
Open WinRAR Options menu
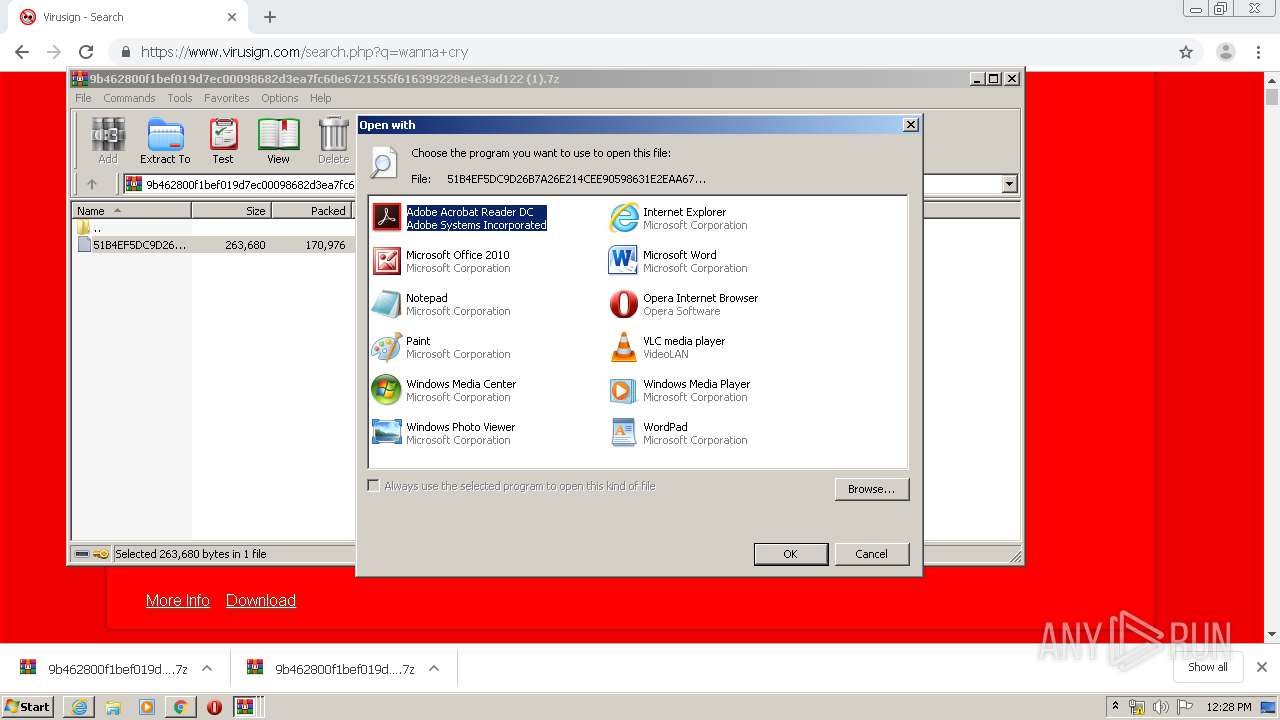pyautogui.click(x=280, y=98)
